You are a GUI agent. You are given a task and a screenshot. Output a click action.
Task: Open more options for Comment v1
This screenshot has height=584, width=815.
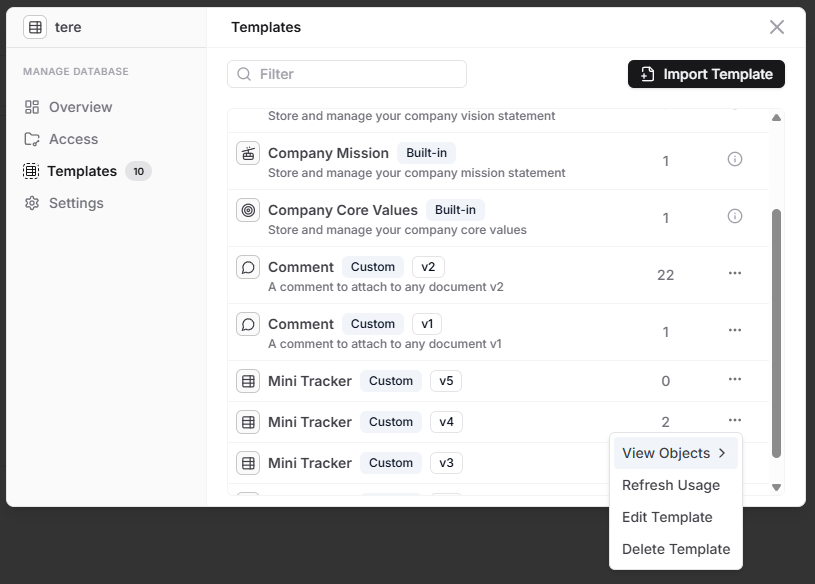pos(735,330)
